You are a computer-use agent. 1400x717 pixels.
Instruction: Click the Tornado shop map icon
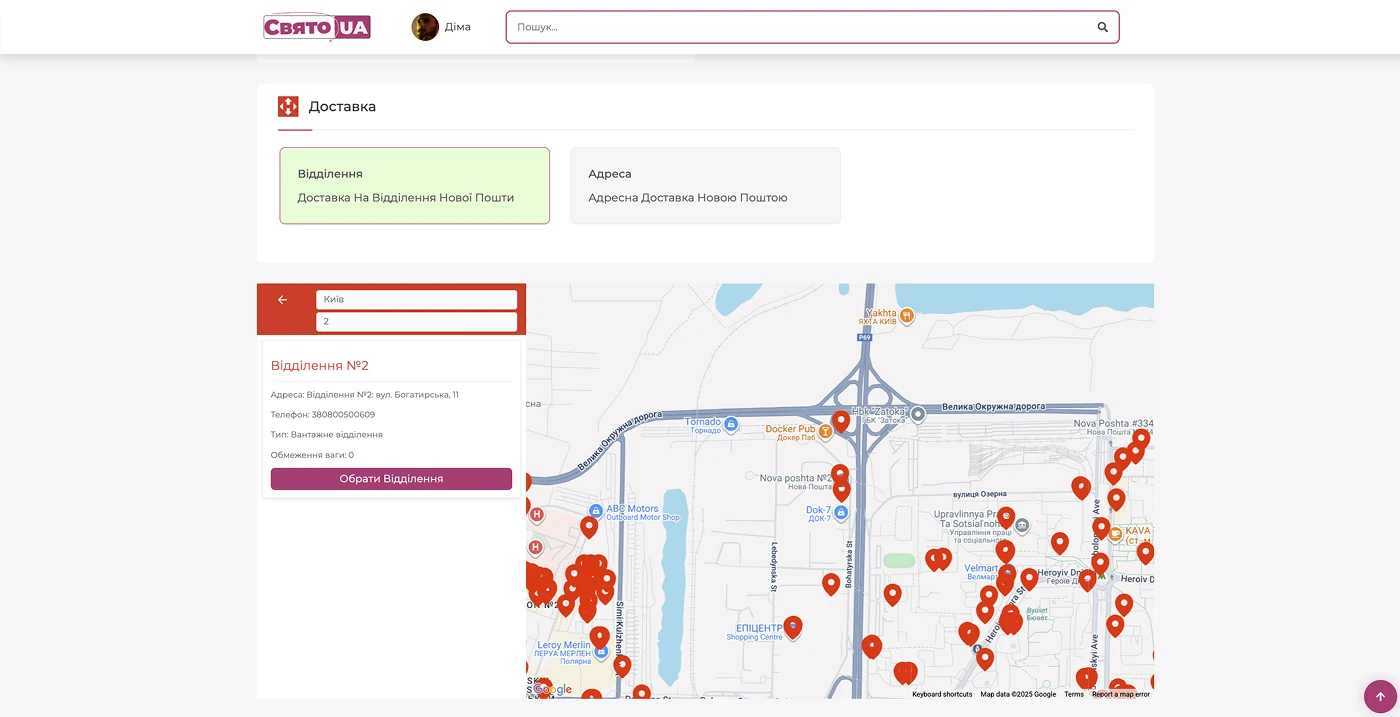pos(731,424)
